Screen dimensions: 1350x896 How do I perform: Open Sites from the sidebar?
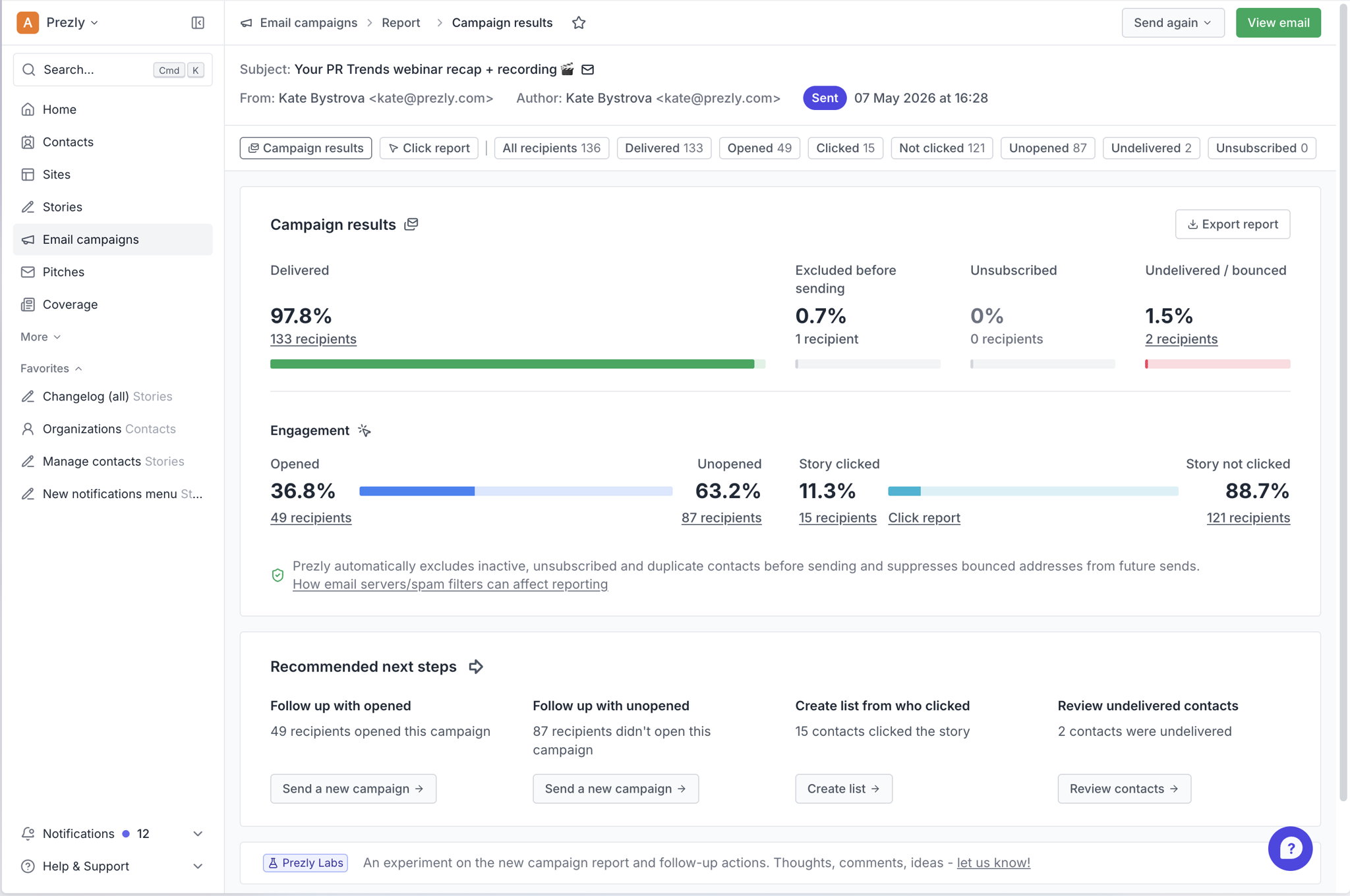pos(113,174)
